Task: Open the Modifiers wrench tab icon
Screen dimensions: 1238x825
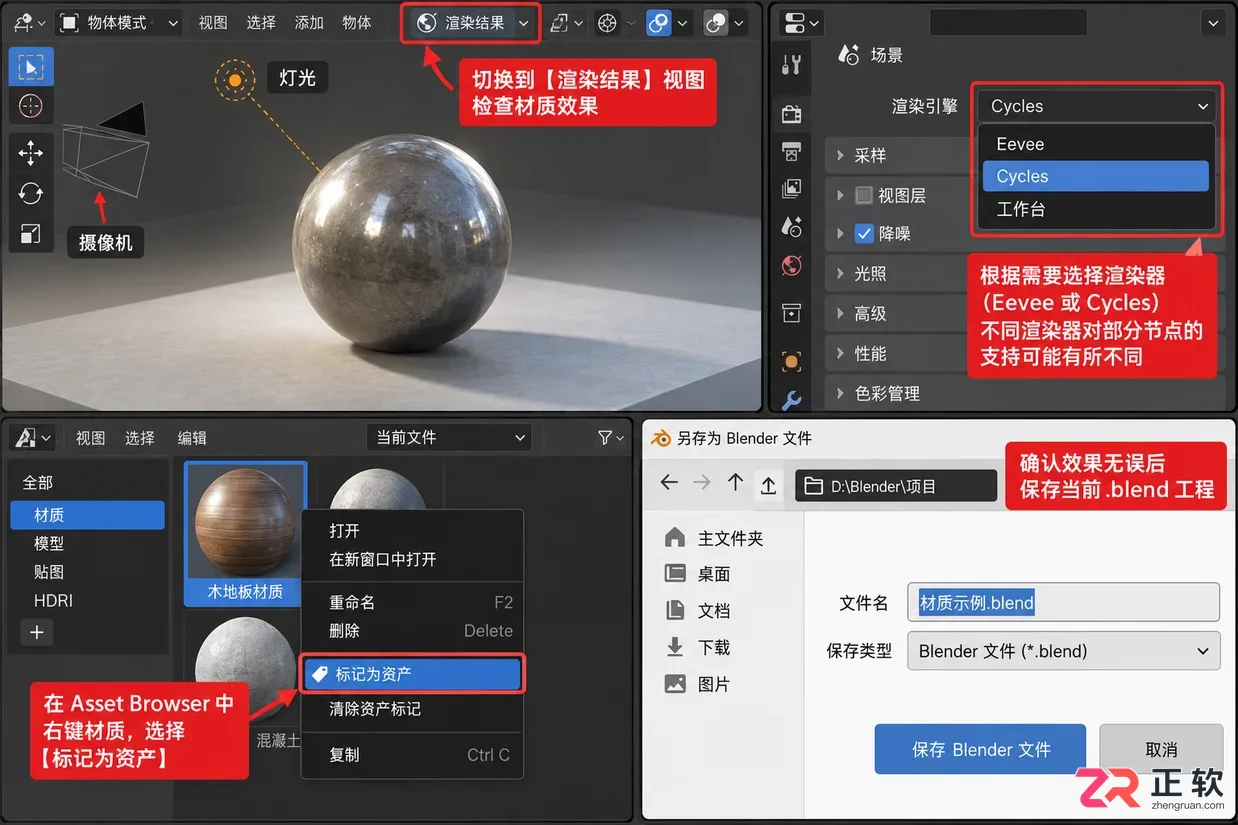Action: (x=792, y=400)
